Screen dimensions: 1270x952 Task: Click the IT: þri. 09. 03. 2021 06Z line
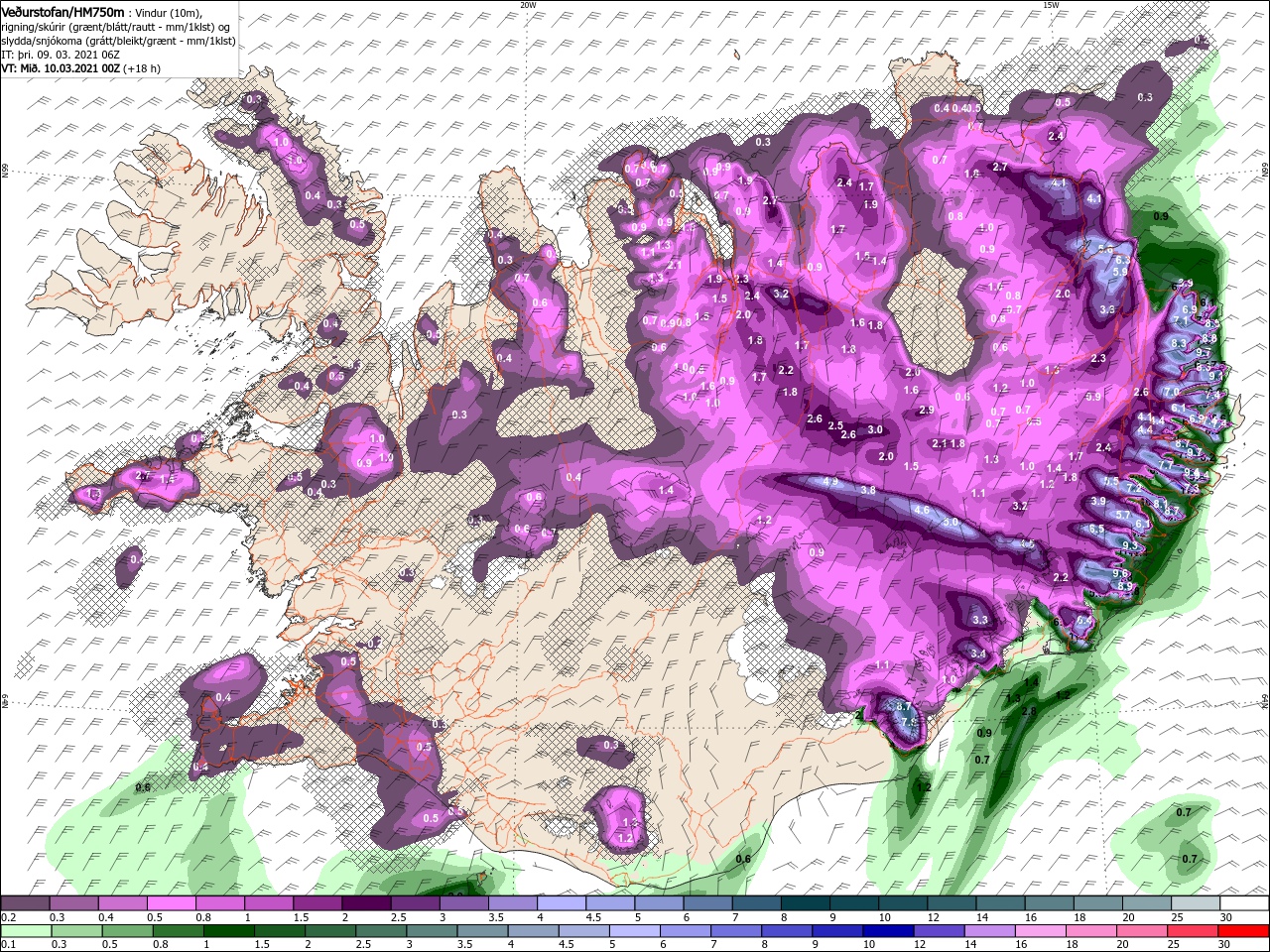coord(60,55)
